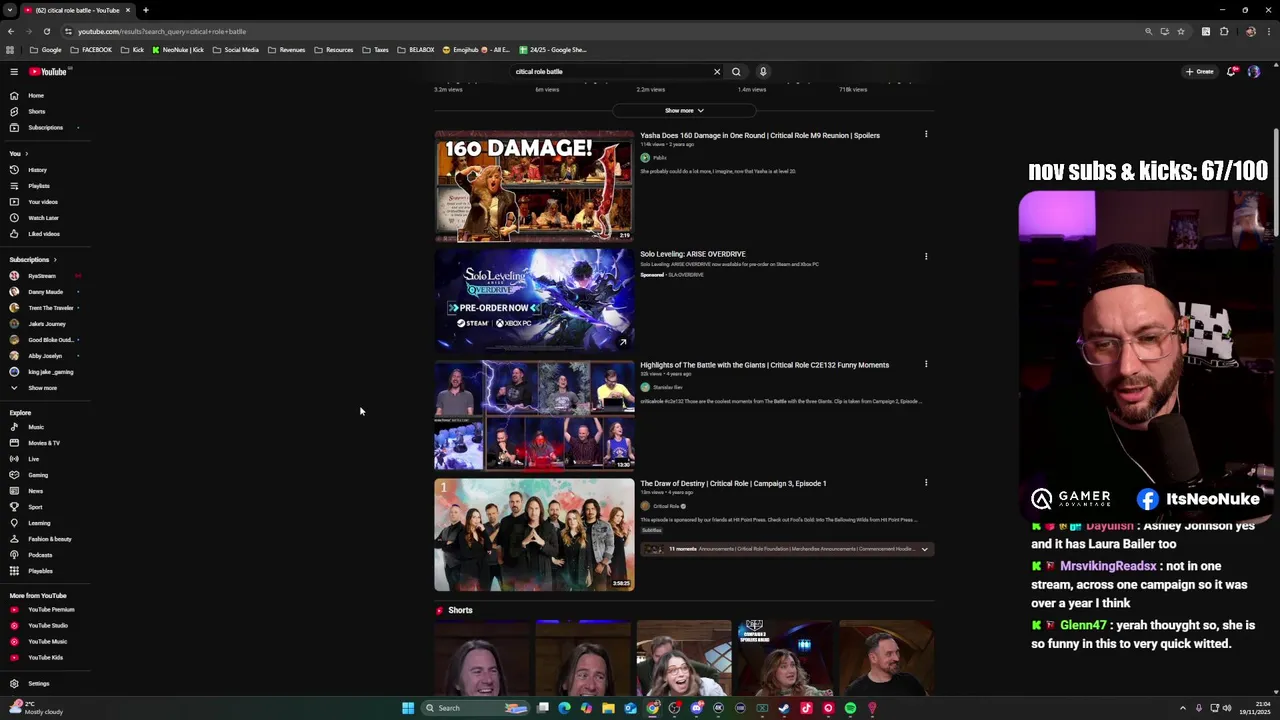Open options for The Draw of Destiny video
This screenshot has height=720, width=1280.
point(926,482)
